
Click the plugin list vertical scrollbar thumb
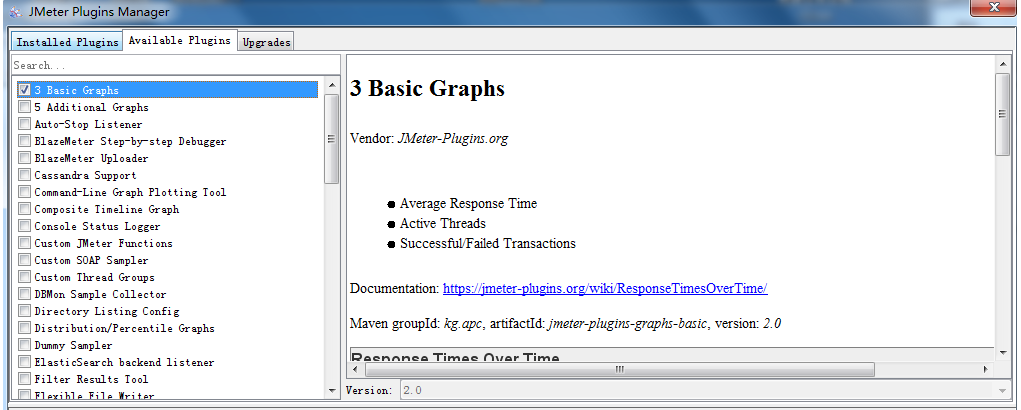pos(331,139)
